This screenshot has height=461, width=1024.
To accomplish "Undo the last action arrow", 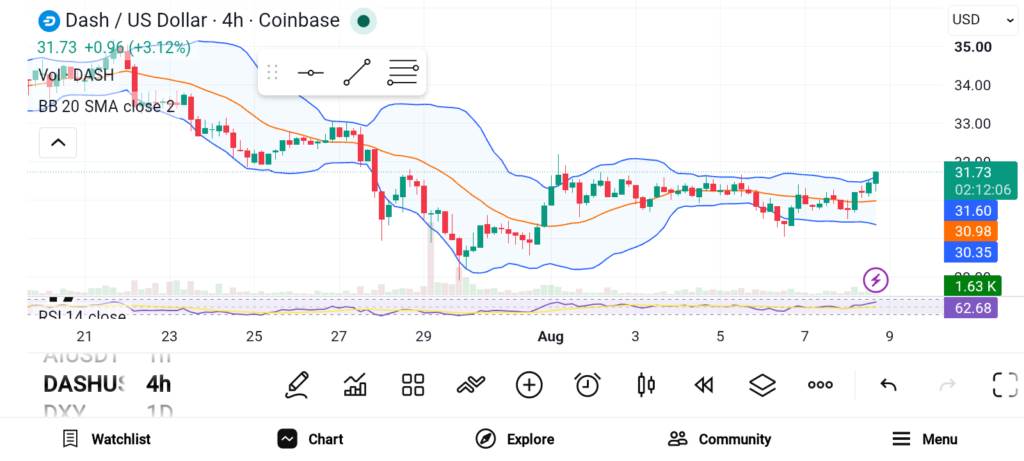I will (888, 385).
